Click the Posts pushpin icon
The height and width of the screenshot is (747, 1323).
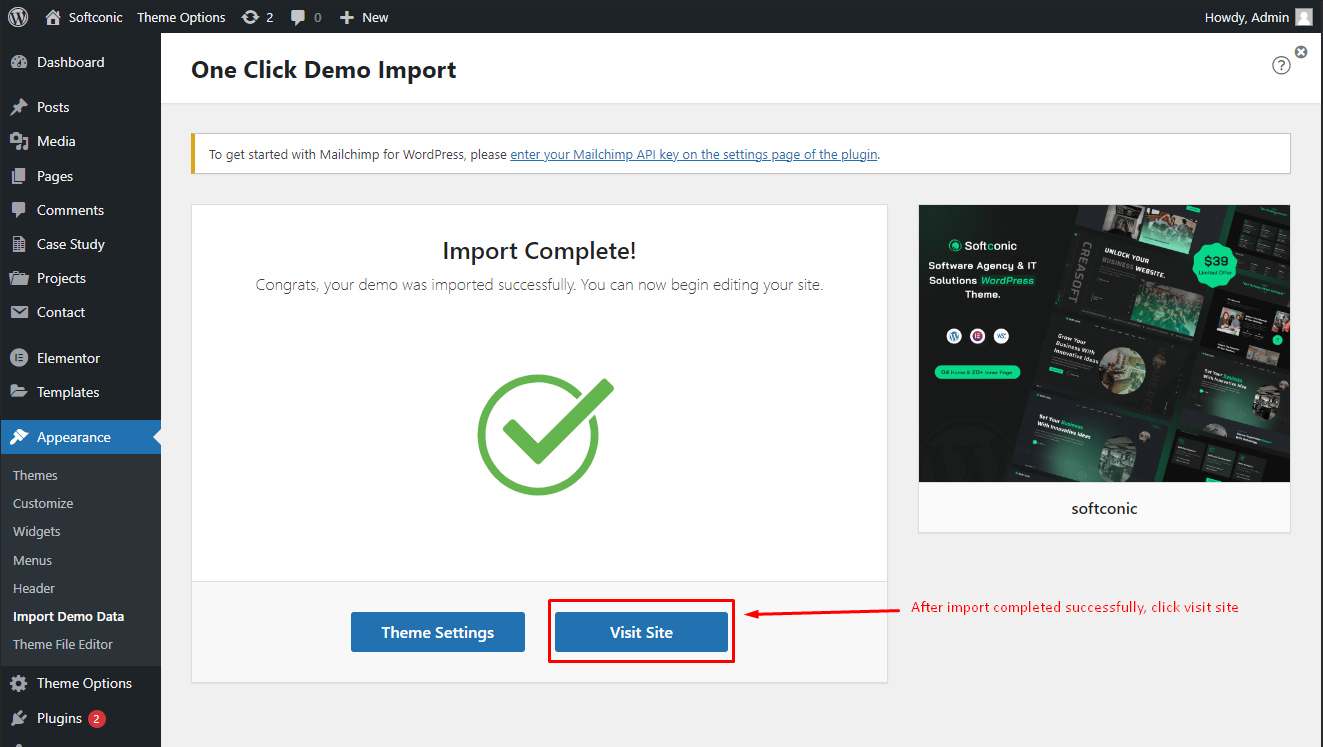[x=19, y=107]
